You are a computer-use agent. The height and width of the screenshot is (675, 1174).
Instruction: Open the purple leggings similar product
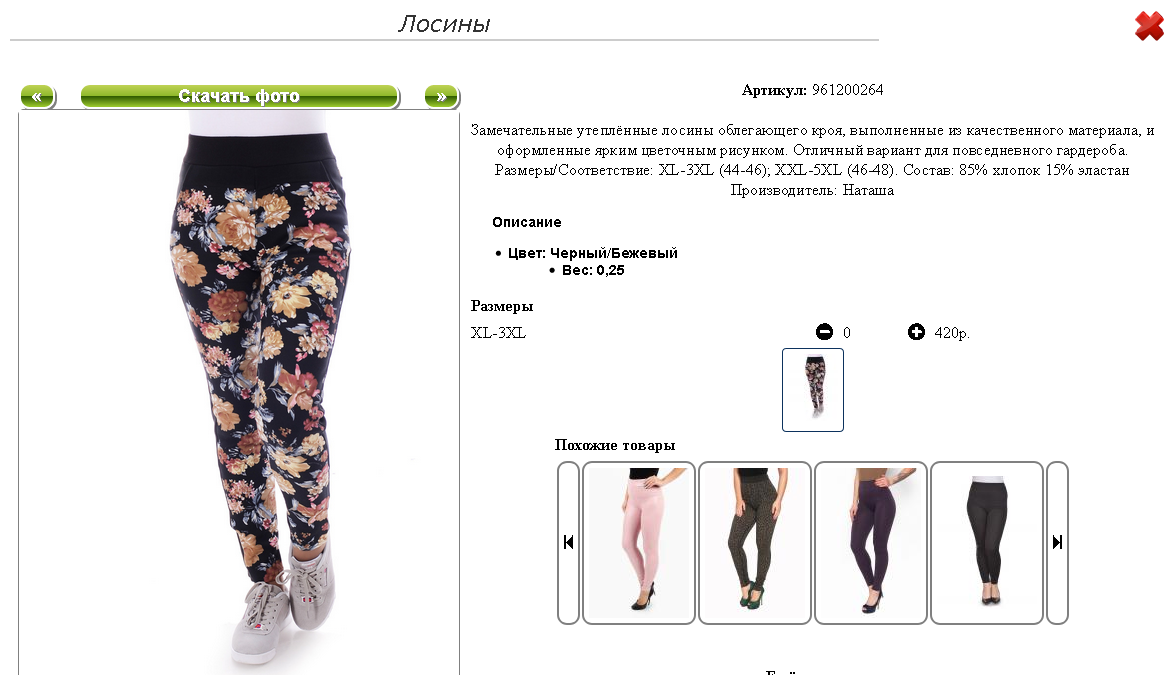click(871, 543)
